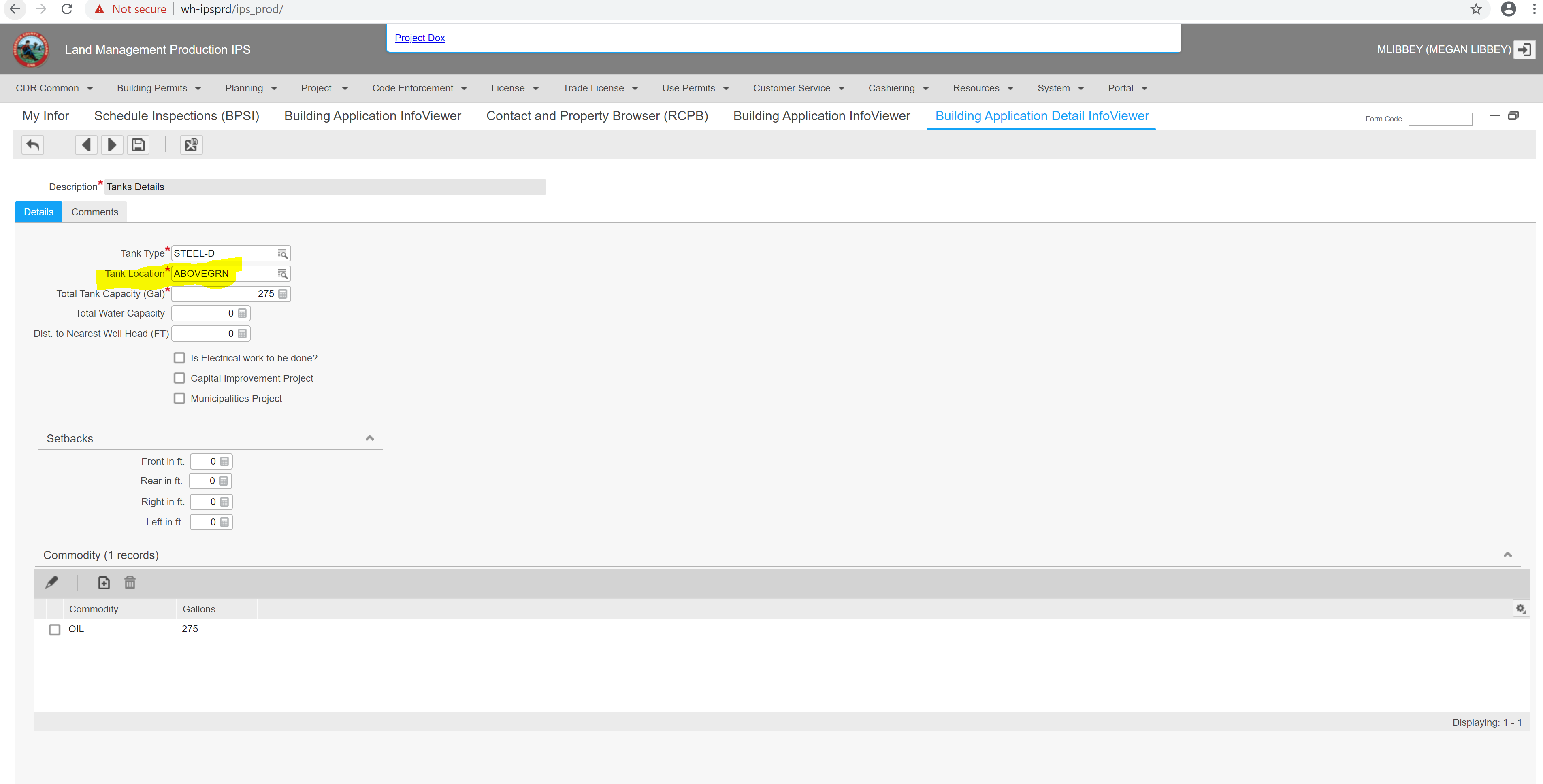The width and height of the screenshot is (1543, 784).
Task: Click the Form Code input field
Action: point(1440,119)
